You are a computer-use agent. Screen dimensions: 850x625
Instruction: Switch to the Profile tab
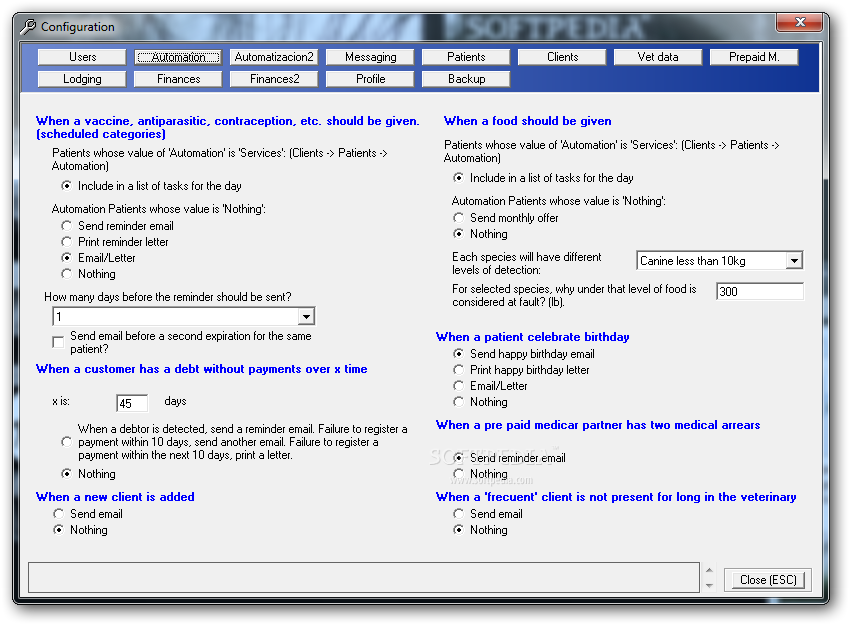(x=370, y=79)
